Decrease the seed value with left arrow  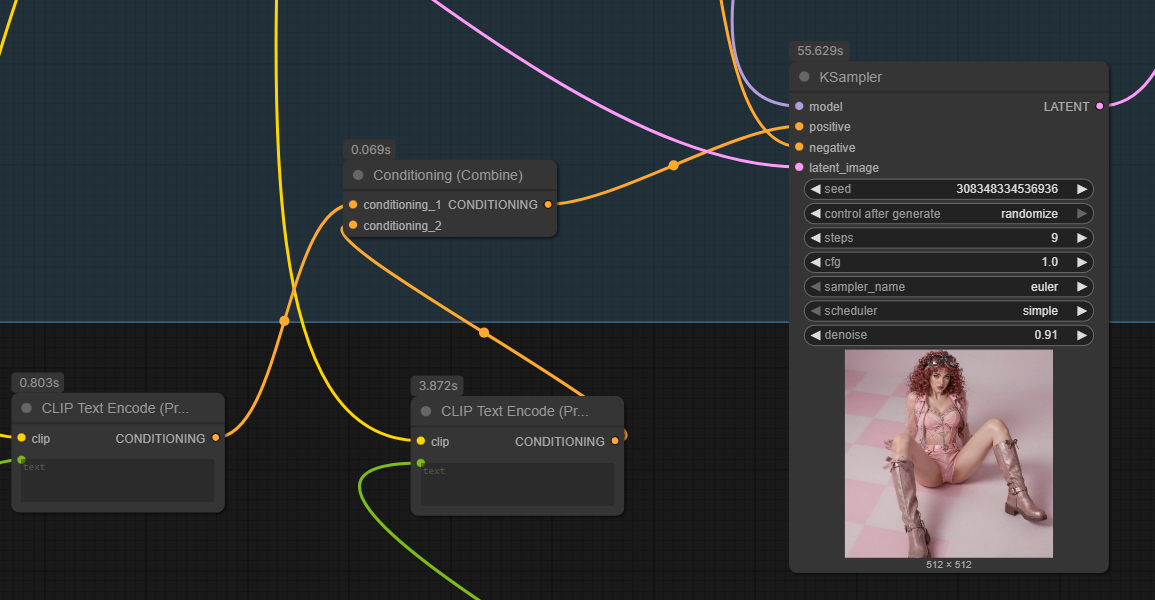tap(815, 189)
